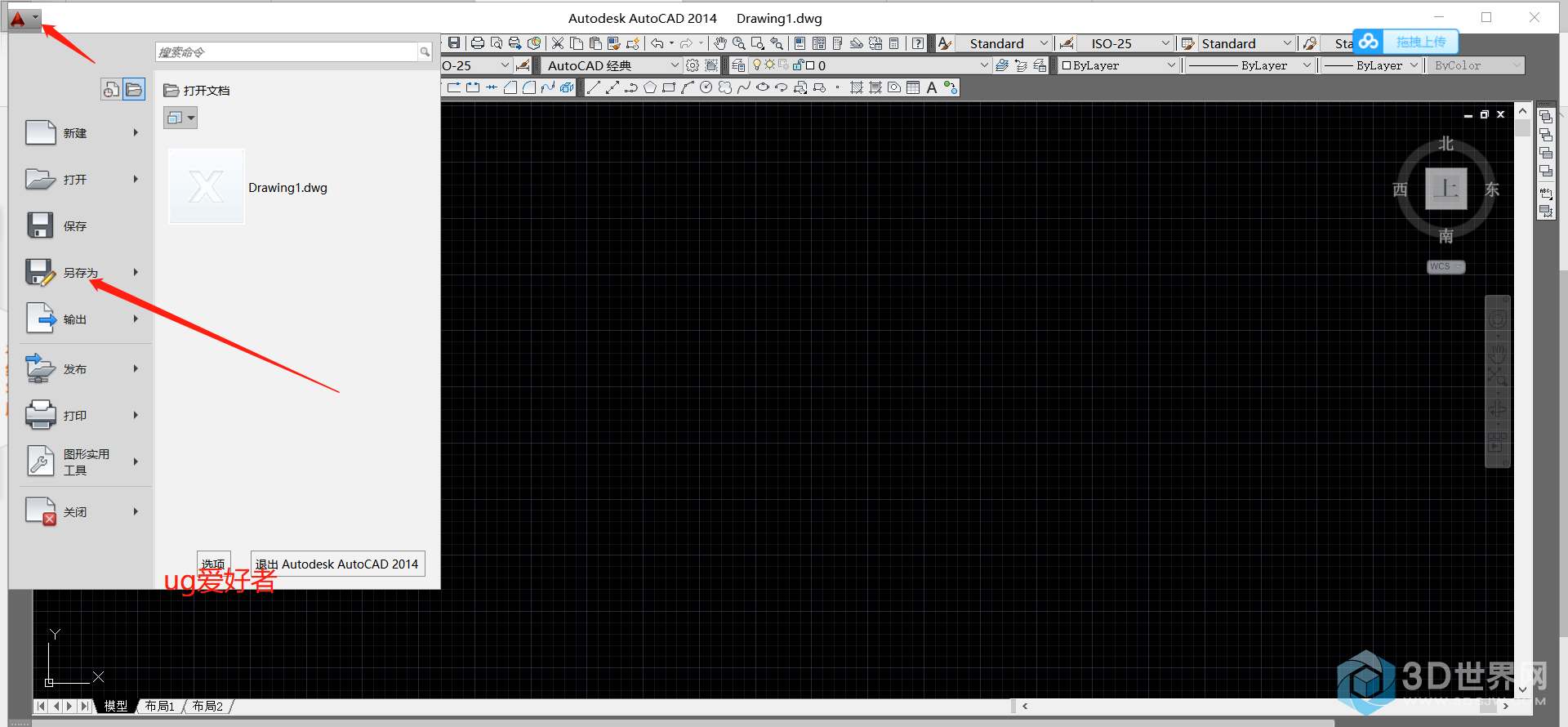This screenshot has width=1568, height=727.
Task: Switch to the 模型 model tab
Action: pos(115,706)
